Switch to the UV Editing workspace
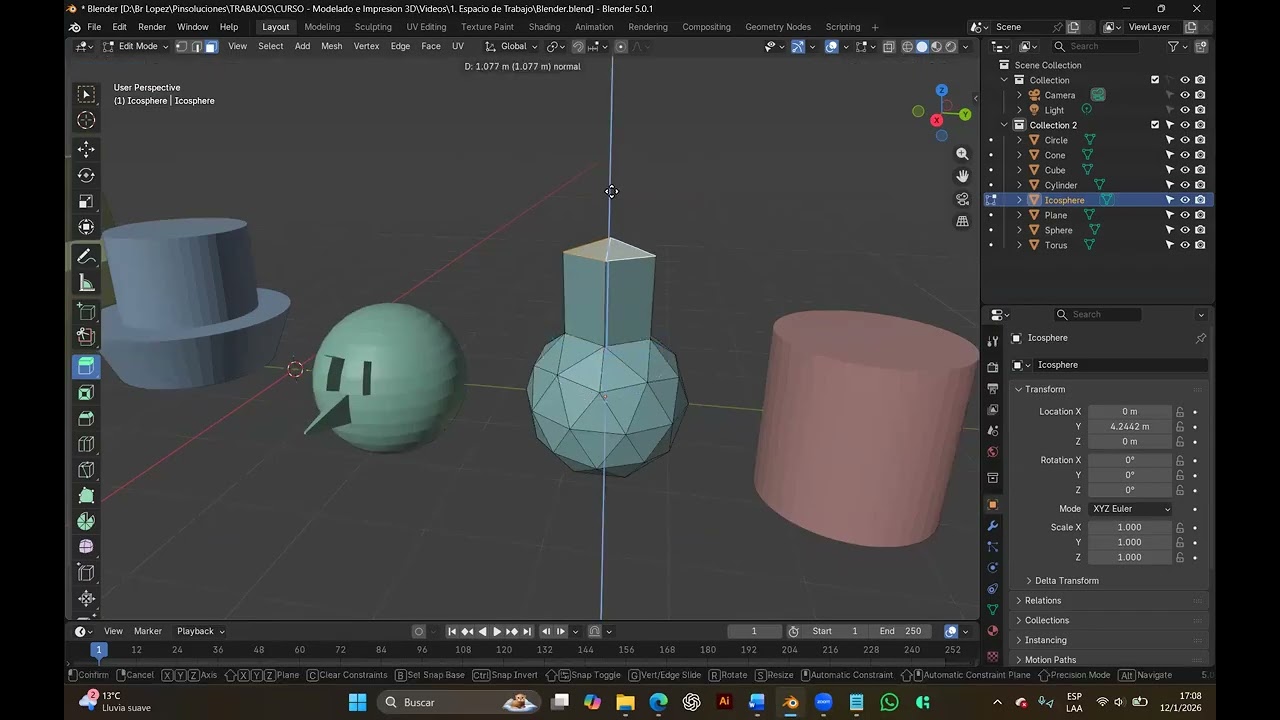 (426, 27)
